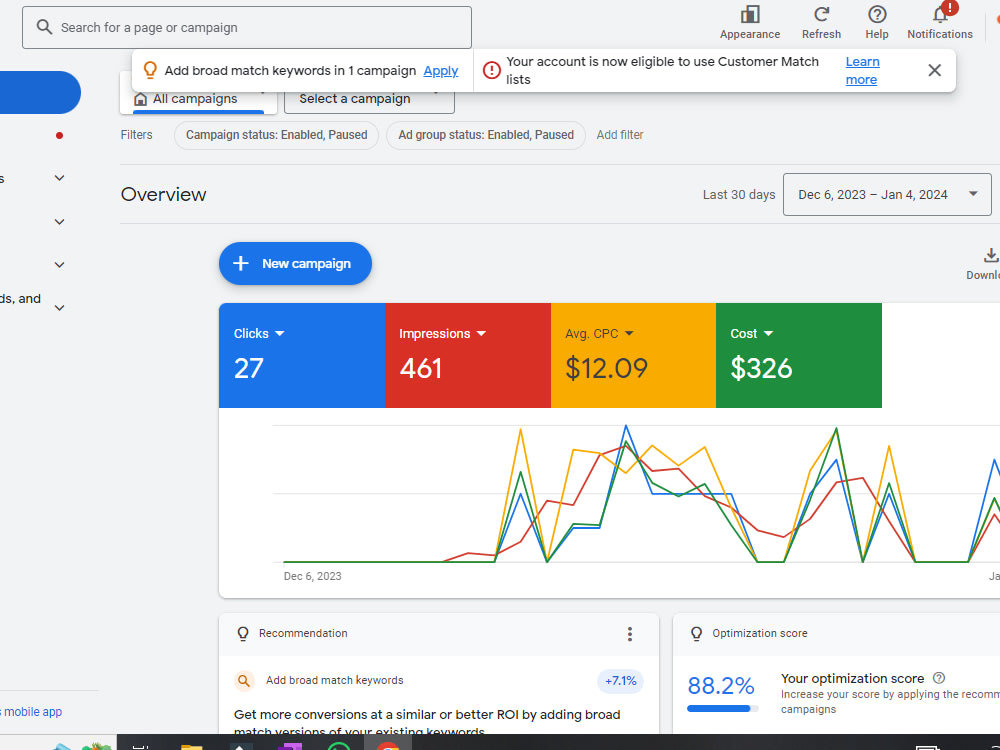Click the 88.2% optimization score value

click(721, 686)
